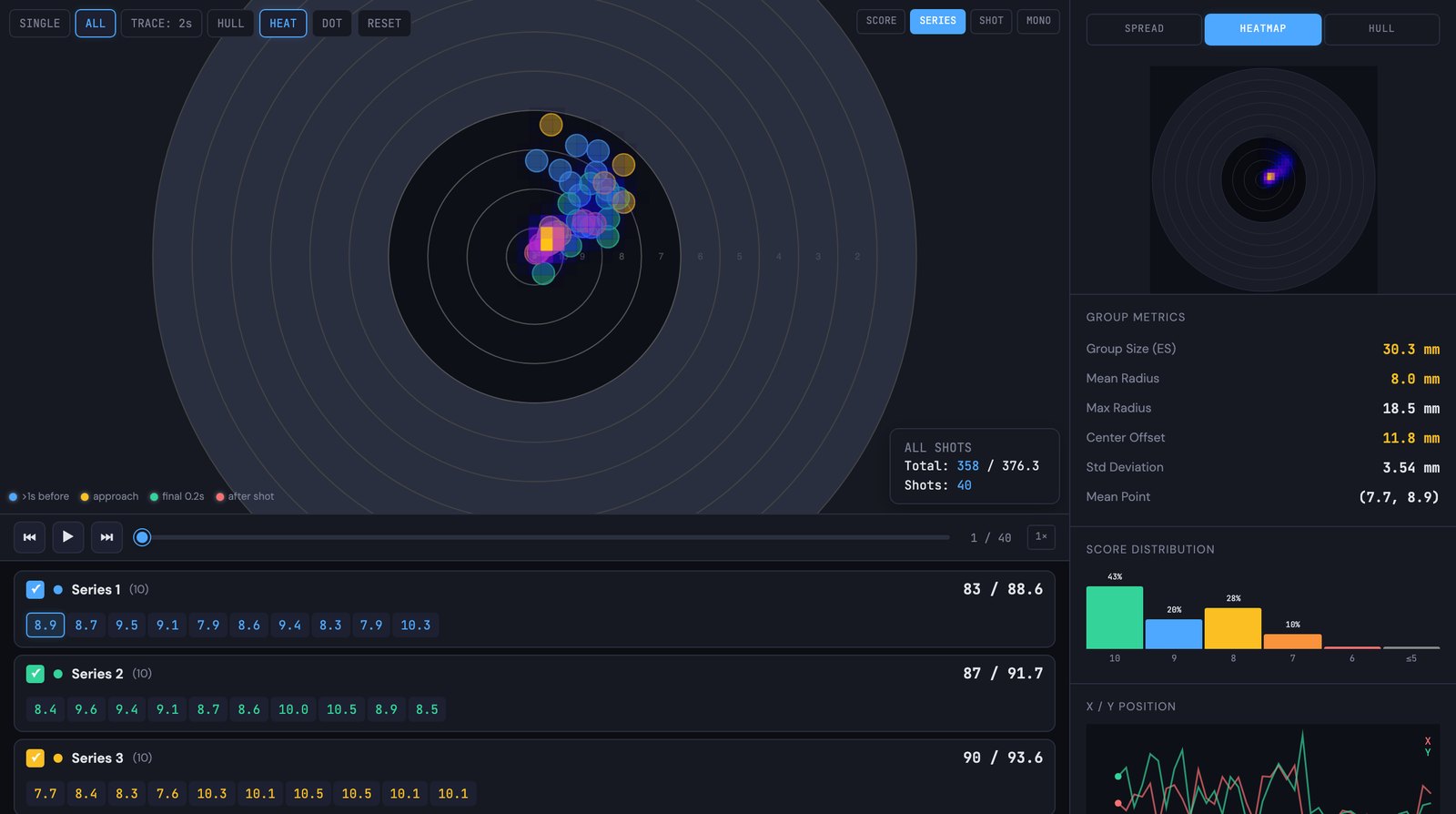Select SHOT color mode
1456x814 pixels.
pyautogui.click(x=991, y=21)
